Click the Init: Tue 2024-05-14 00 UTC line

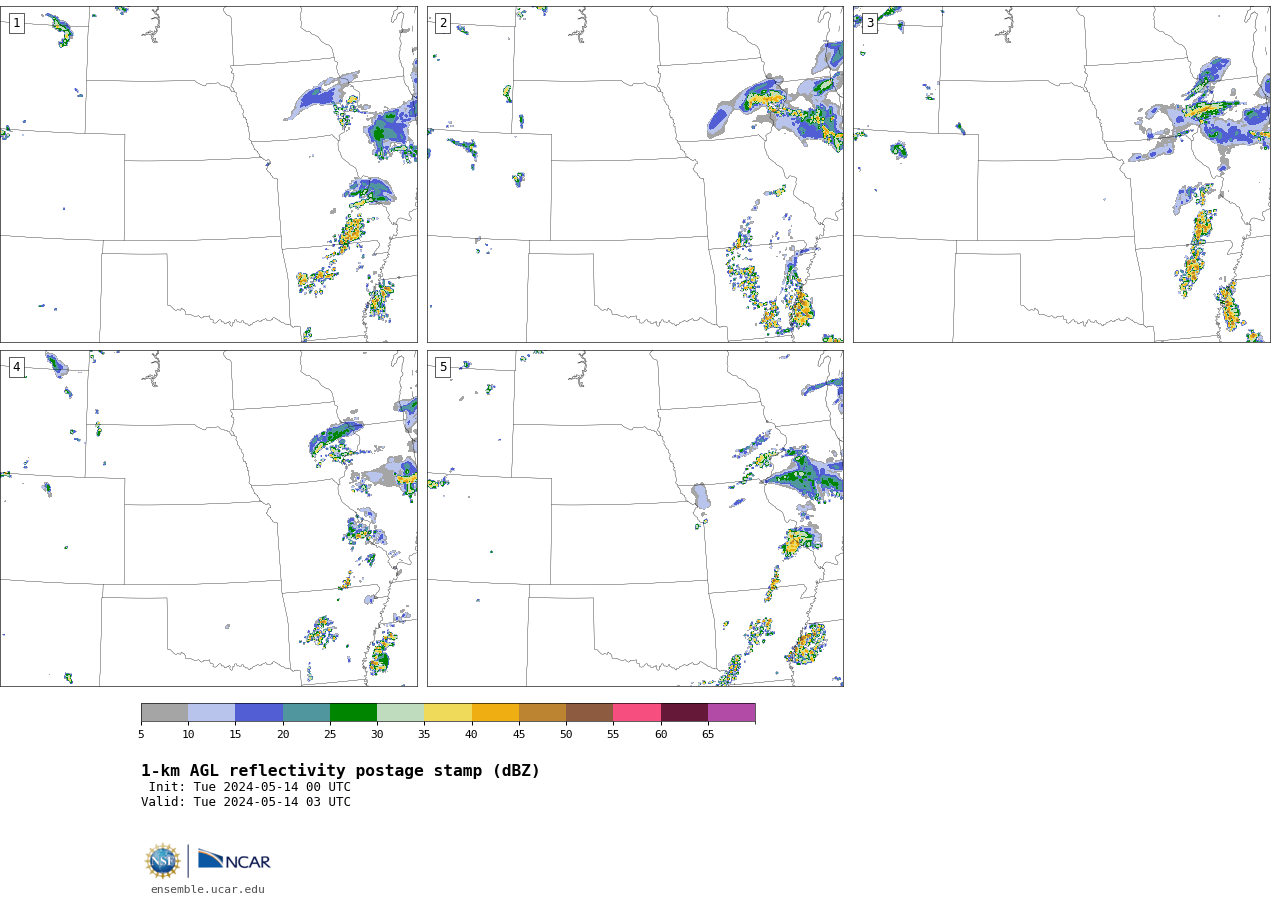[x=250, y=787]
